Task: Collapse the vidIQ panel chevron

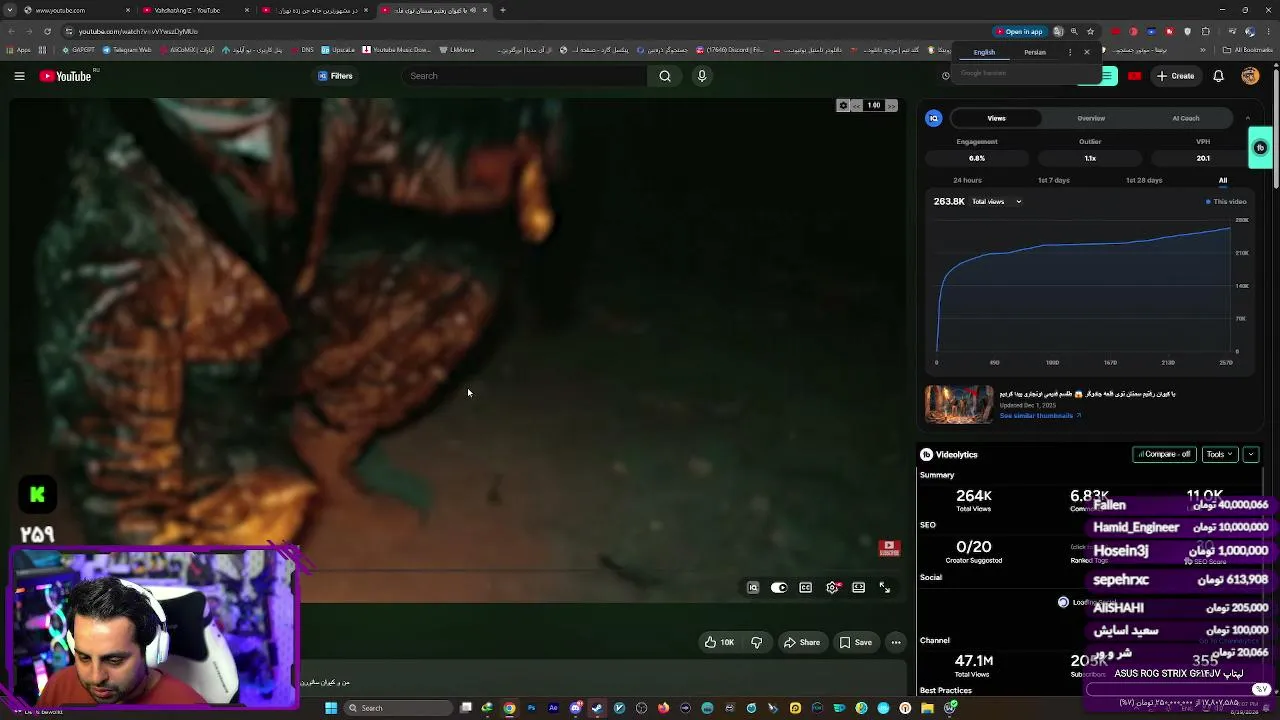Action: pyautogui.click(x=1247, y=118)
